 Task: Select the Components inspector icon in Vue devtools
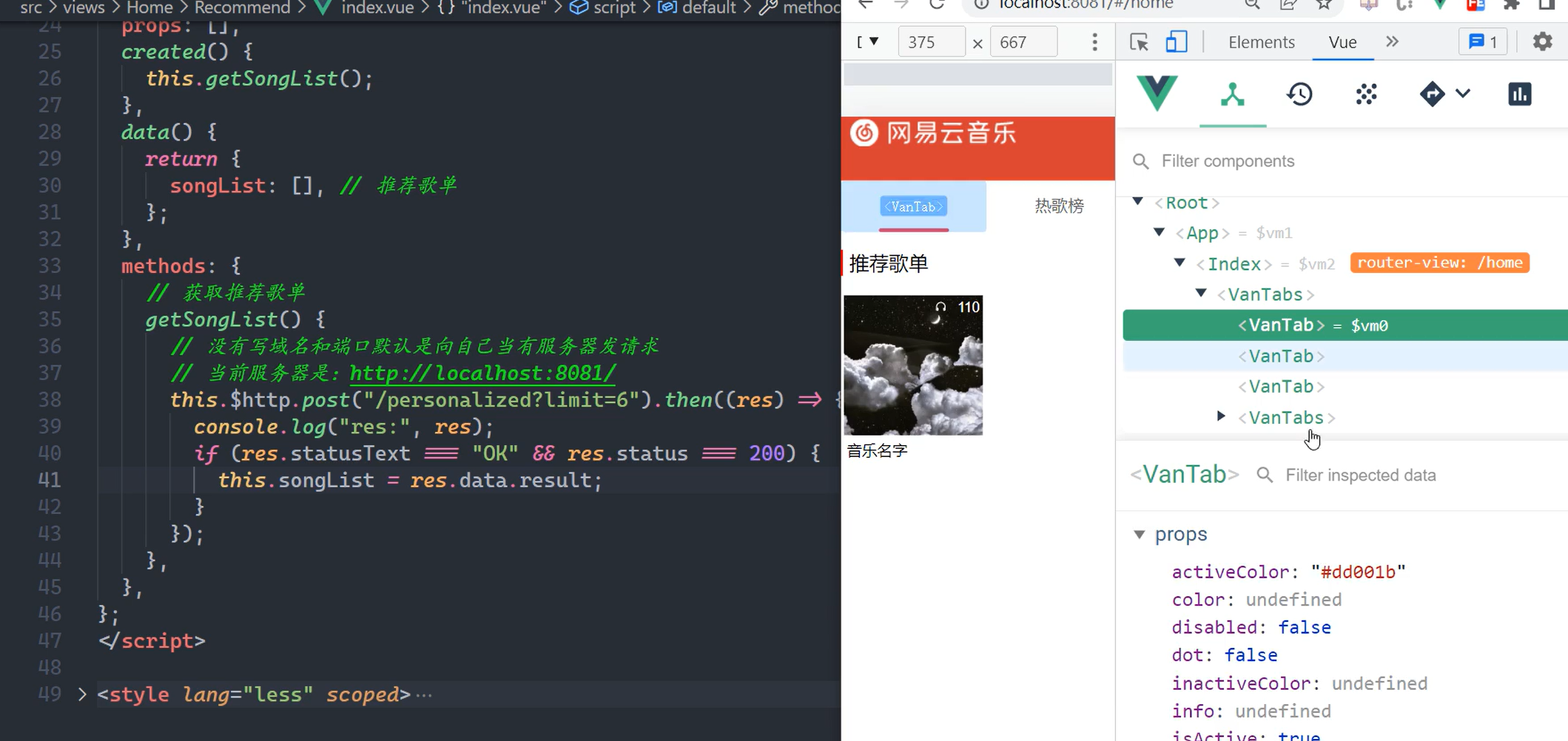click(1232, 94)
